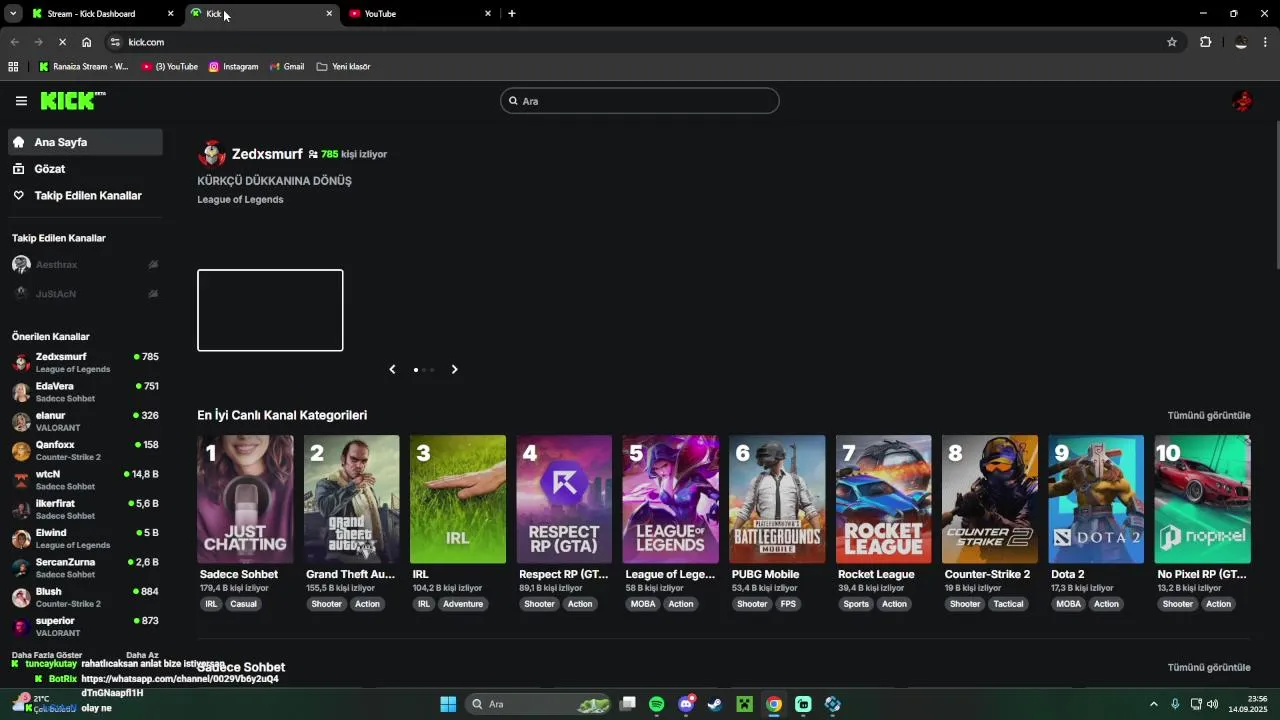Open the IRL category card
This screenshot has width=1280, height=720.
click(x=458, y=499)
